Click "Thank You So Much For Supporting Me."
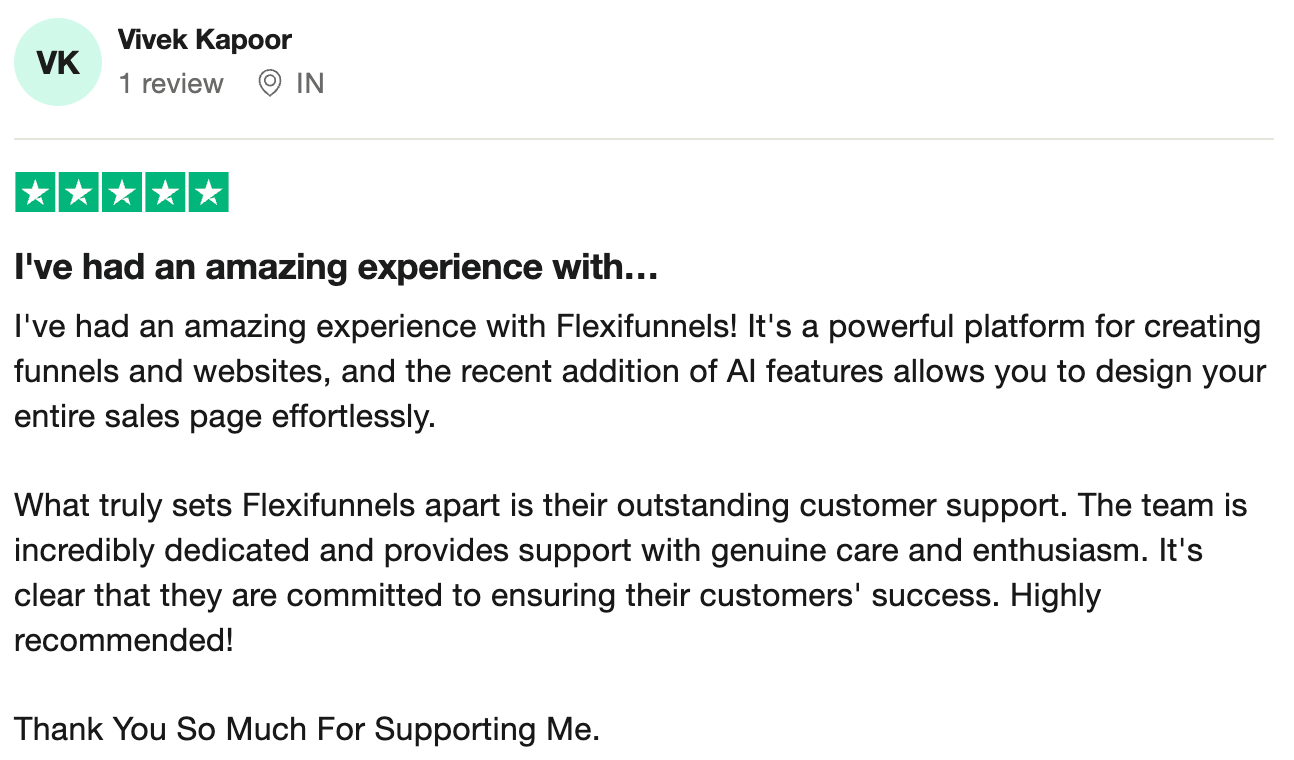Image resolution: width=1294 pixels, height=760 pixels. click(x=307, y=729)
